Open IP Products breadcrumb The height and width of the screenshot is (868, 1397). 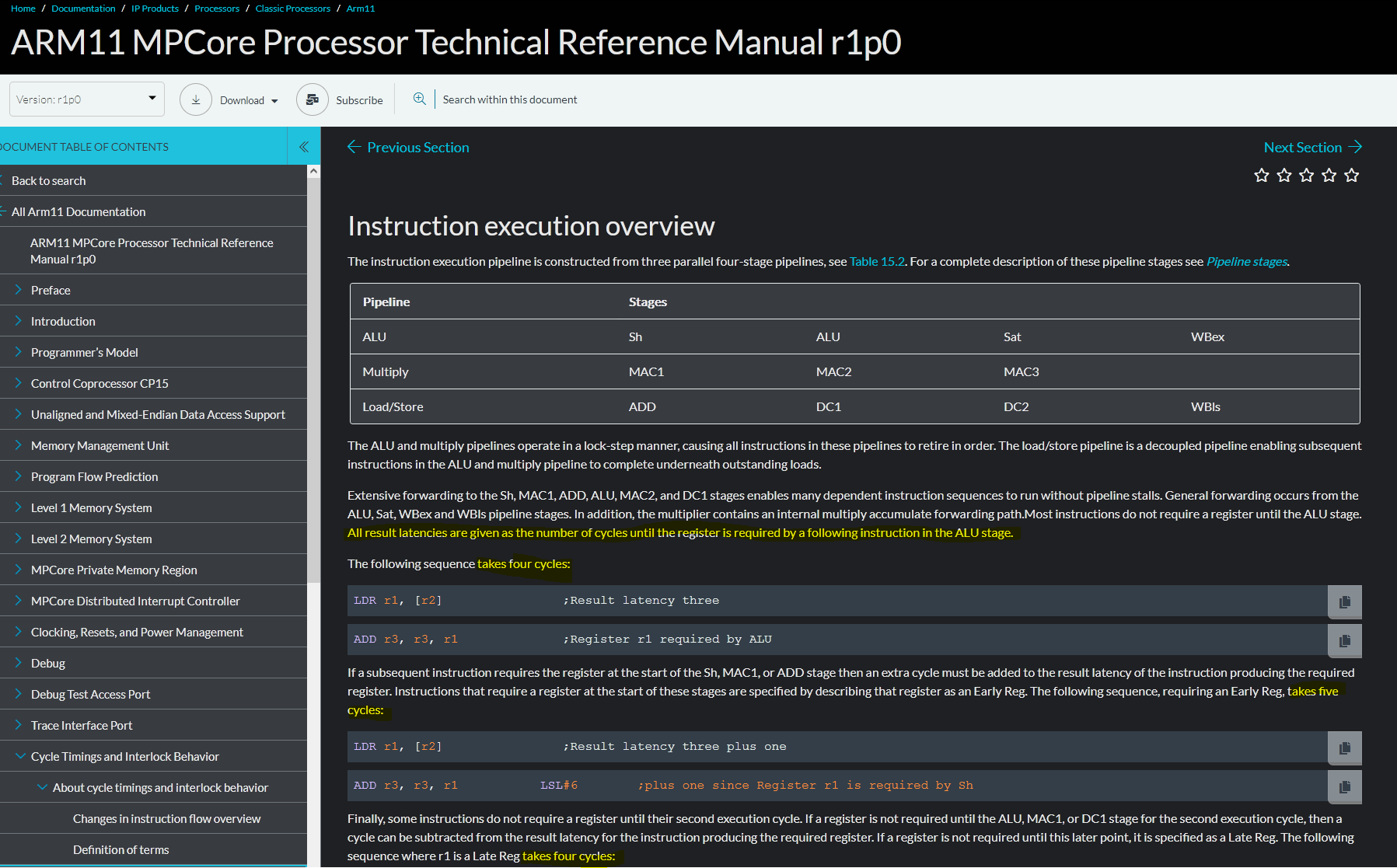tap(155, 9)
